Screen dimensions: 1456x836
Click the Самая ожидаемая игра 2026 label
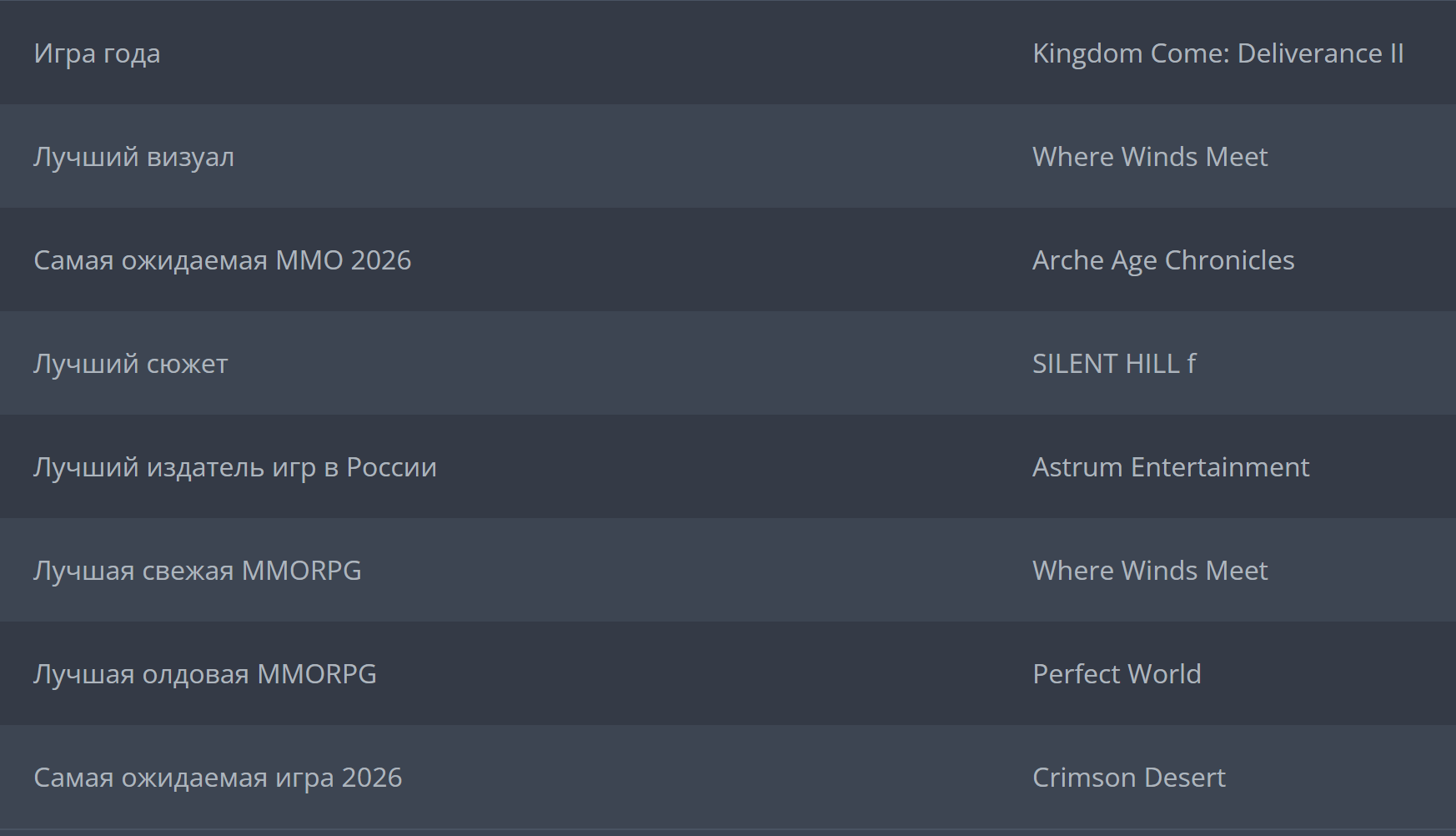point(217,778)
